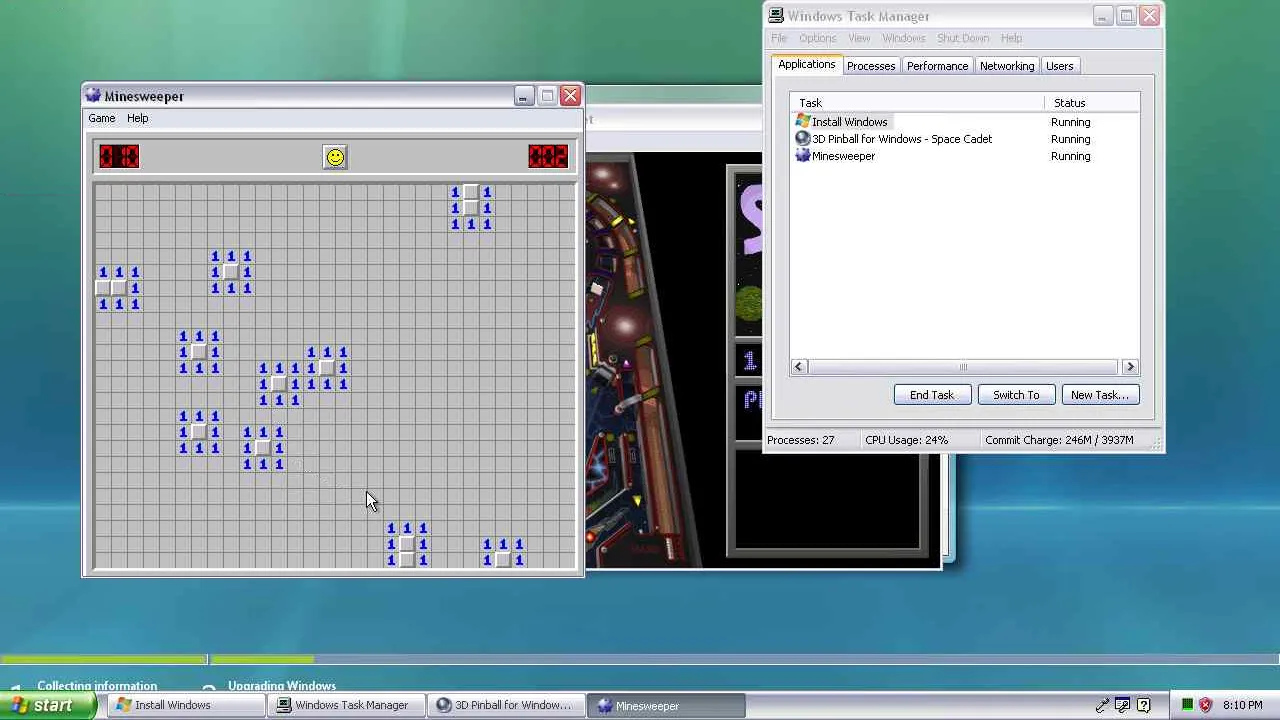Screen dimensions: 1280x720
Task: Open the Game menu in Minesweeper
Action: [102, 118]
